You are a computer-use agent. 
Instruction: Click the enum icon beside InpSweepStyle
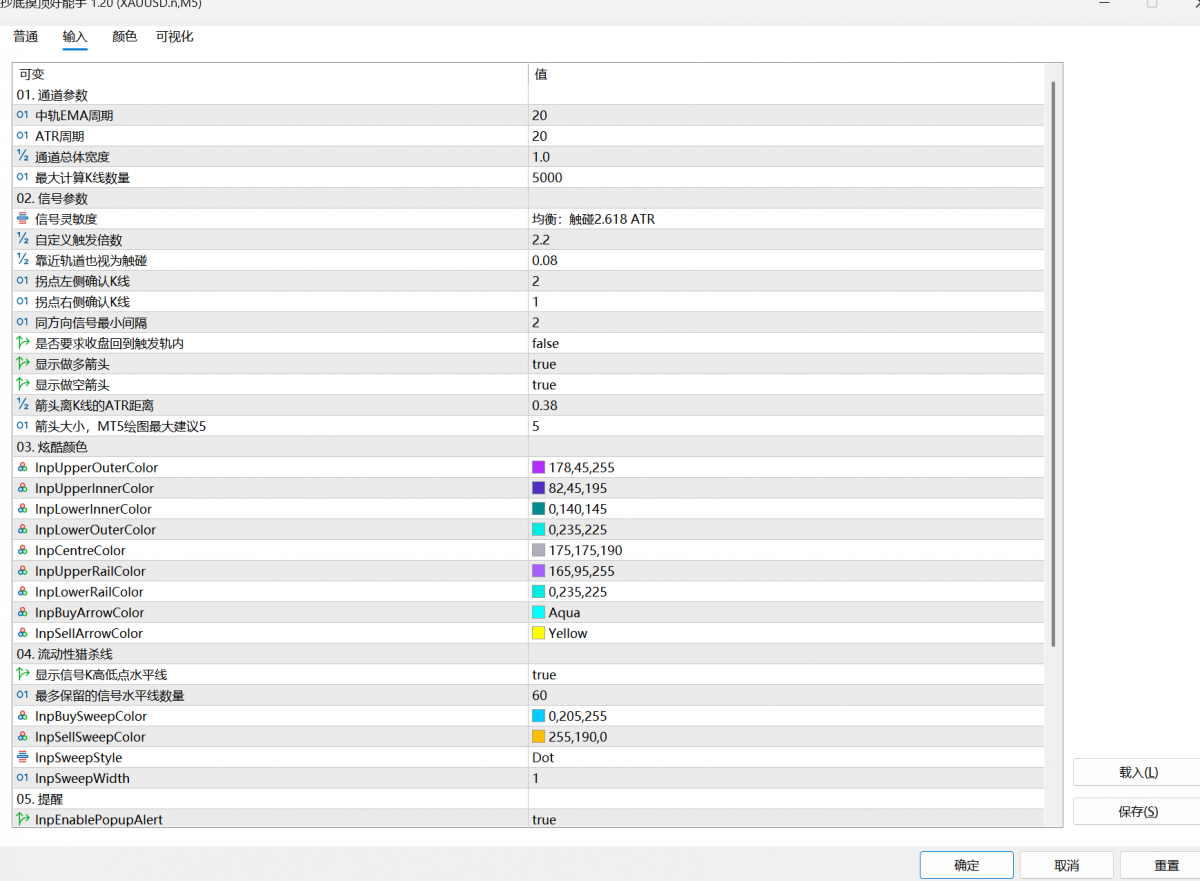coord(23,757)
